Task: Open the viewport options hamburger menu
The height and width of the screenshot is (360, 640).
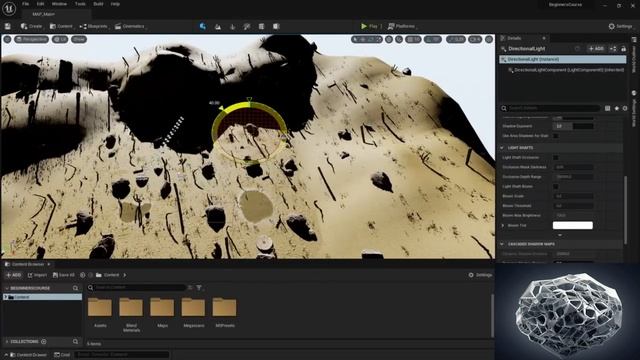Action: click(x=7, y=39)
